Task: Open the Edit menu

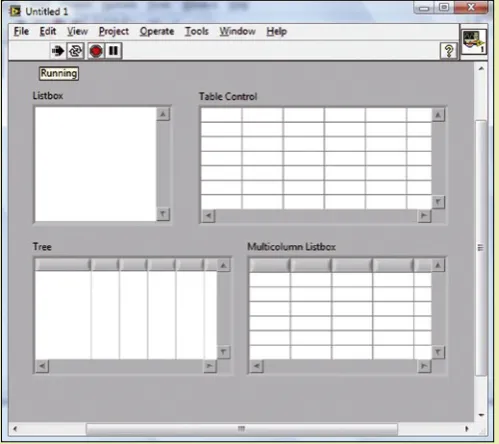Action: tap(48, 31)
